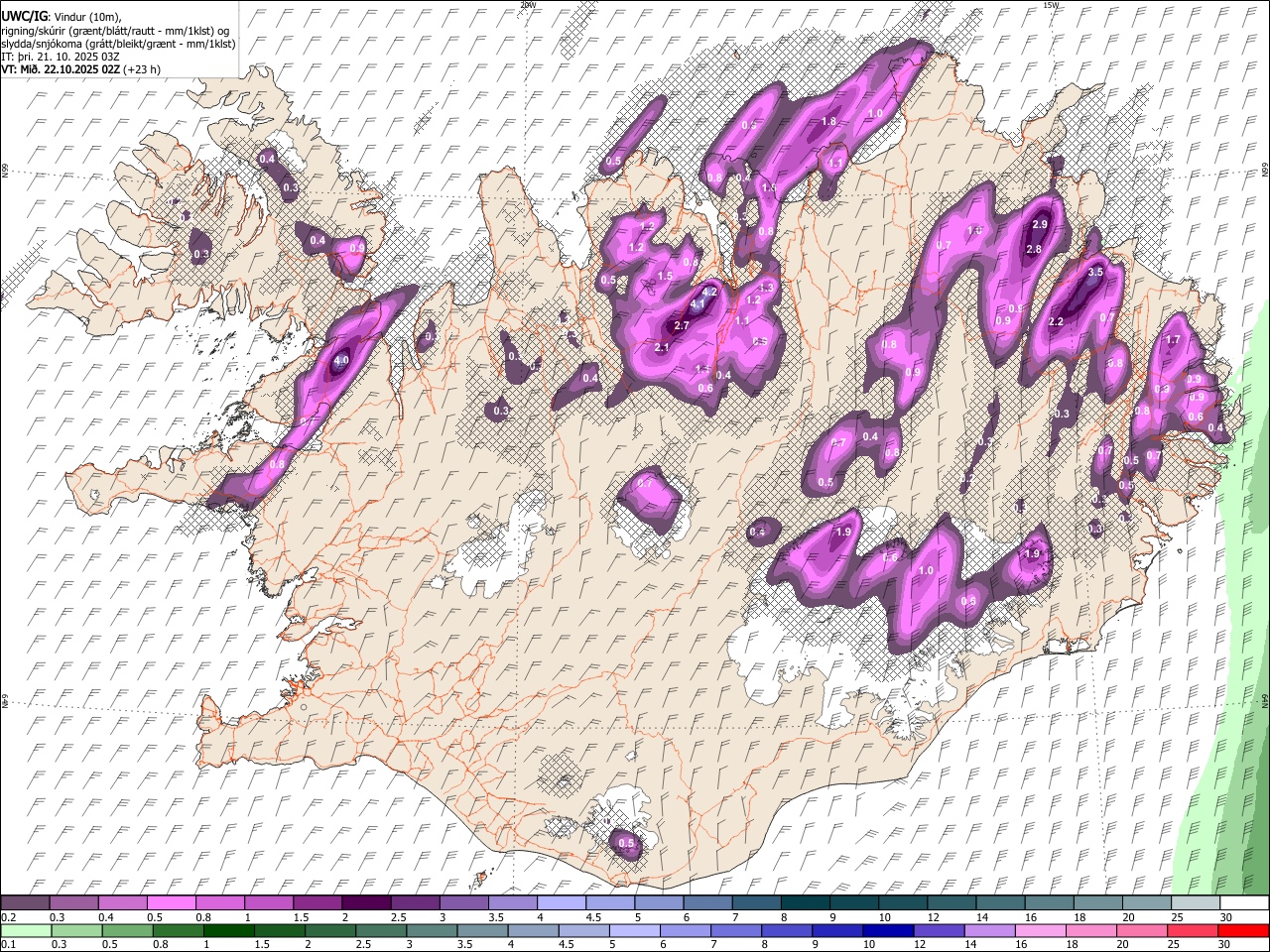
Task: Click the "15W" longitude label
Action: pos(1050,4)
